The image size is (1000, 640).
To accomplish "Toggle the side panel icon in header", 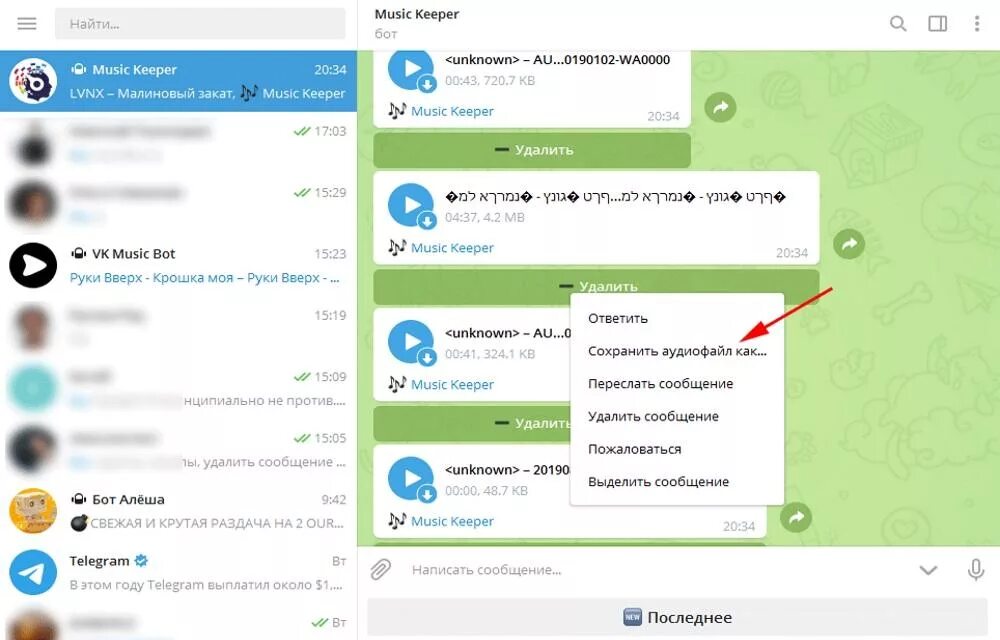I will point(938,24).
